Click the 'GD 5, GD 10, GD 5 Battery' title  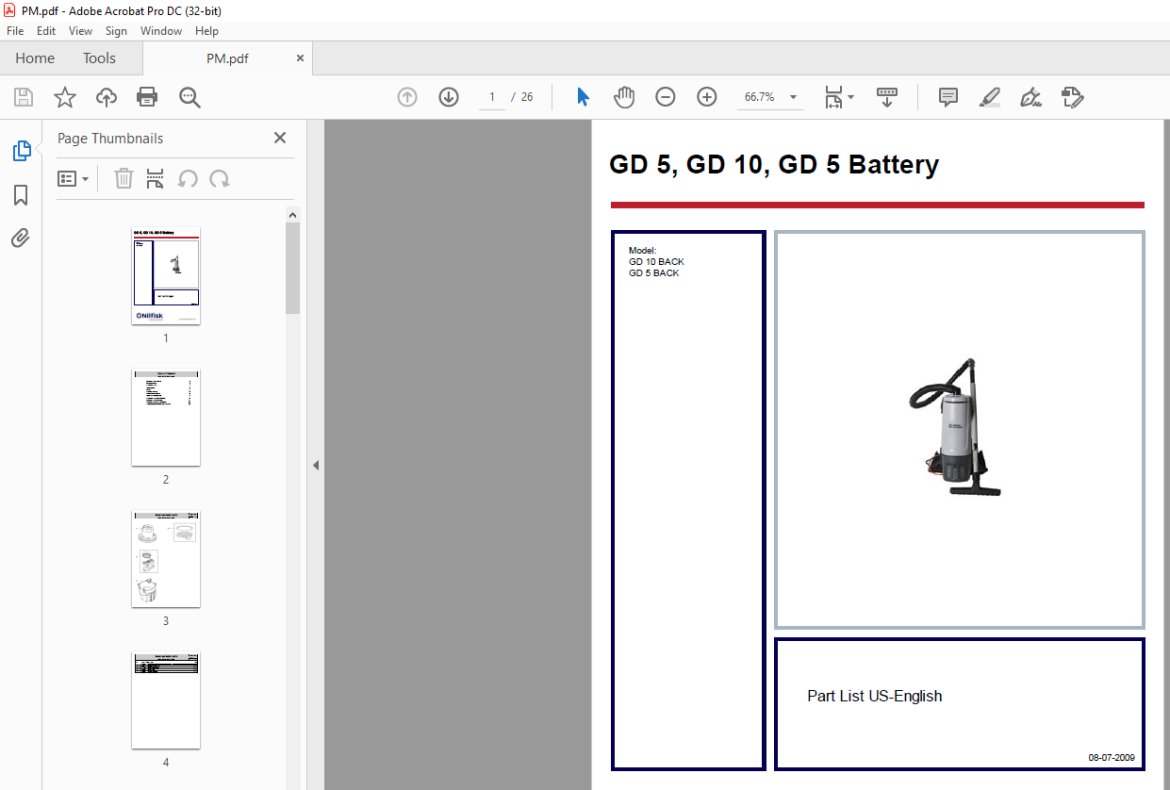(x=774, y=164)
